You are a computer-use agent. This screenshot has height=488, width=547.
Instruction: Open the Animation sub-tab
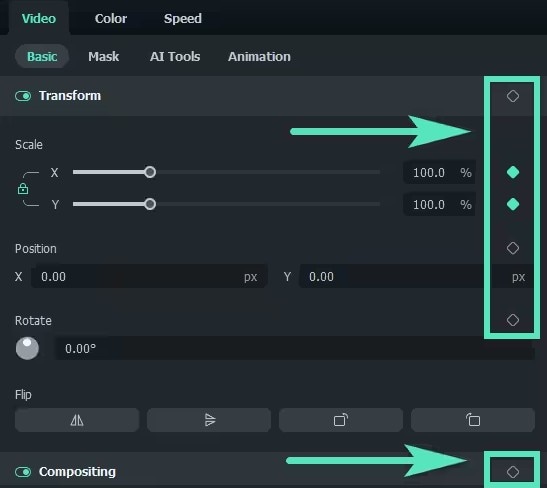[259, 57]
